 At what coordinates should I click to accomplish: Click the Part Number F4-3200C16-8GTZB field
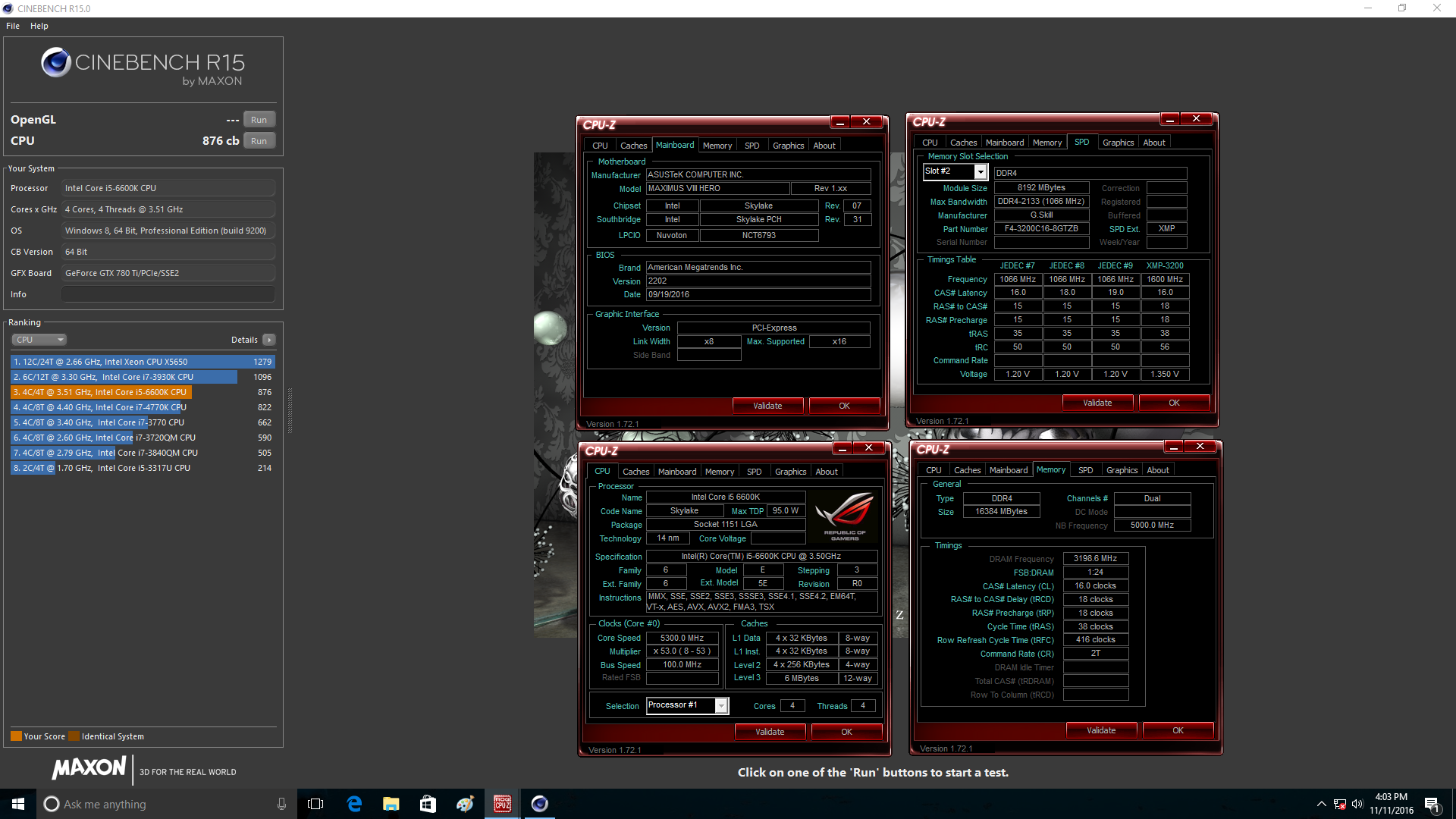pyautogui.click(x=1041, y=228)
